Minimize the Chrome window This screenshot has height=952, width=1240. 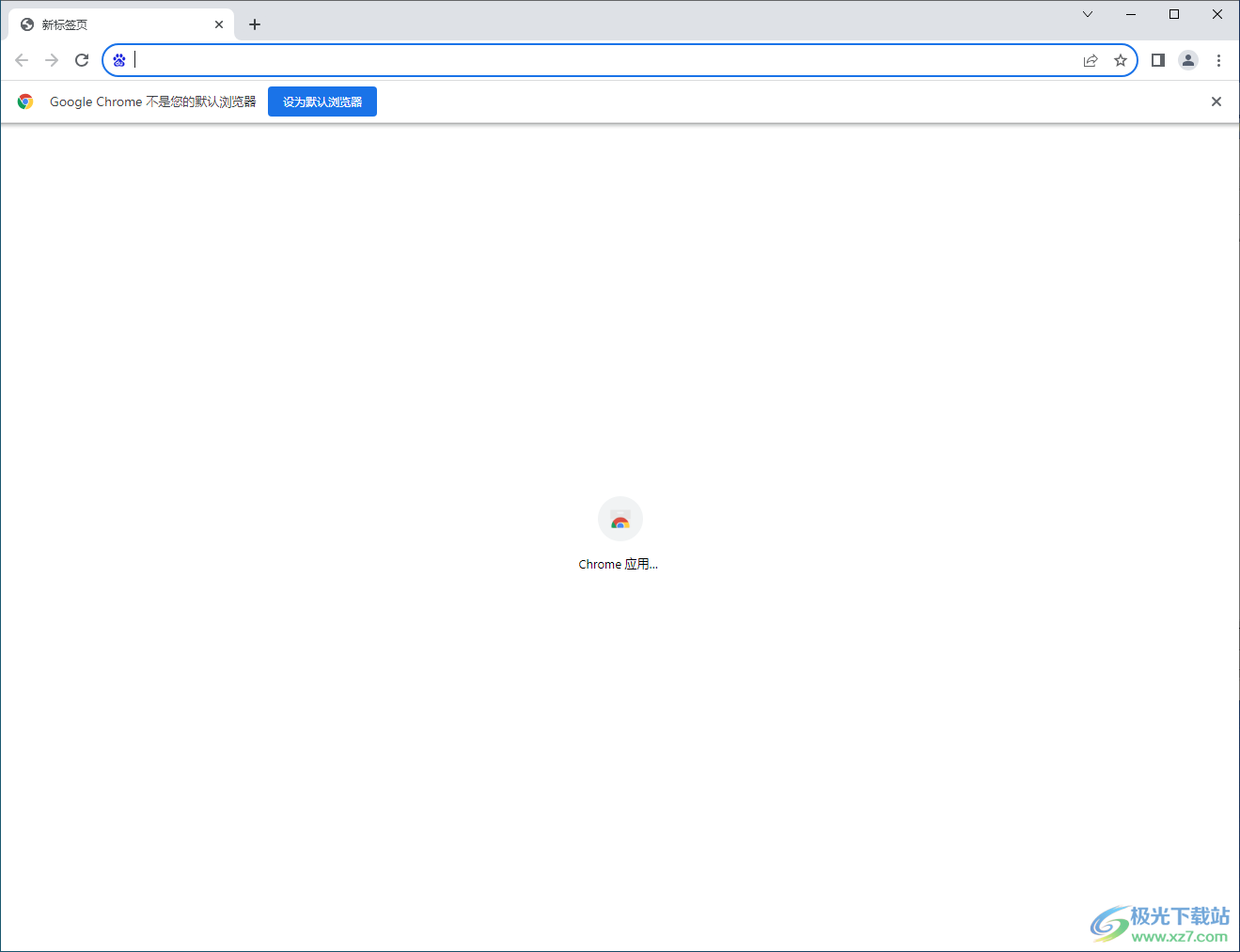[1131, 14]
